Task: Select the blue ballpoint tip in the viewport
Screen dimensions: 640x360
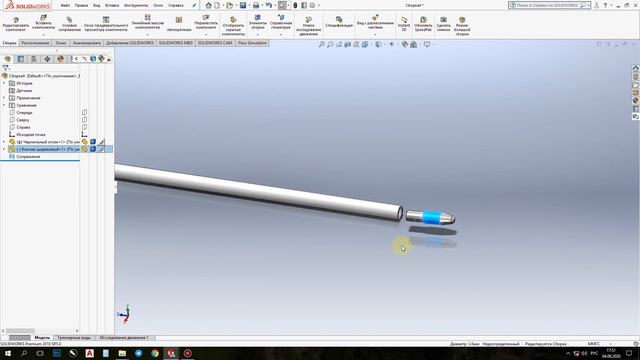Action: coord(431,217)
